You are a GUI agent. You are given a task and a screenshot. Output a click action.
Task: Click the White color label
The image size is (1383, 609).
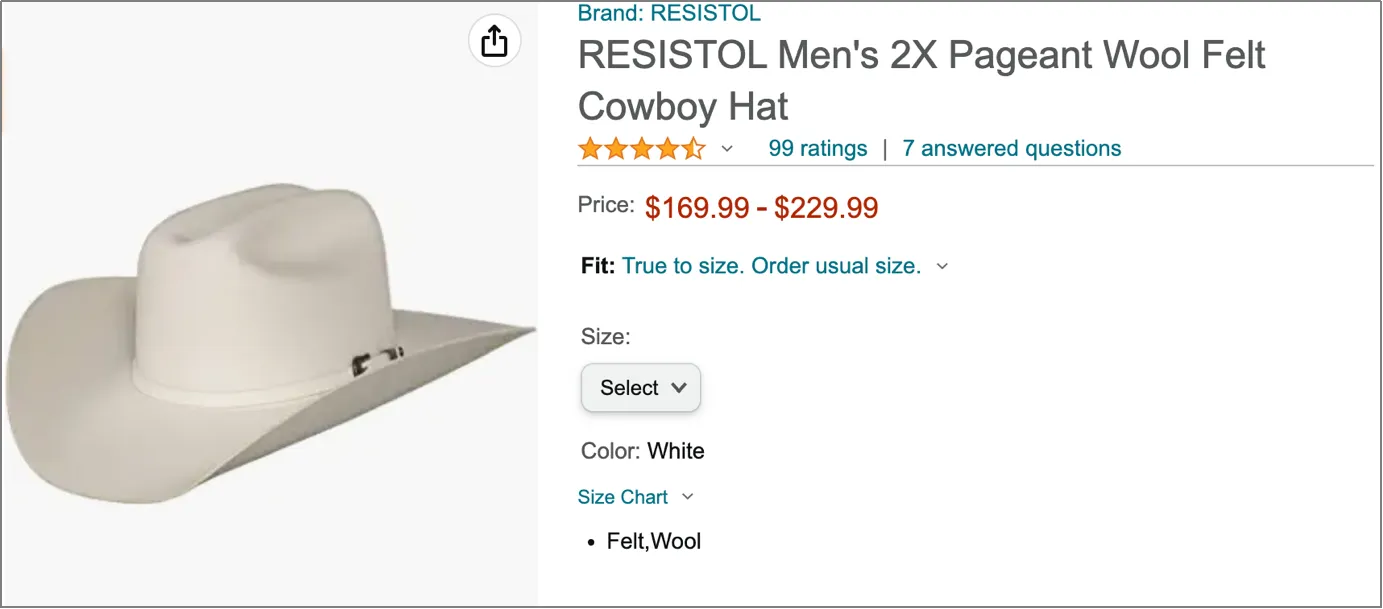[677, 451]
